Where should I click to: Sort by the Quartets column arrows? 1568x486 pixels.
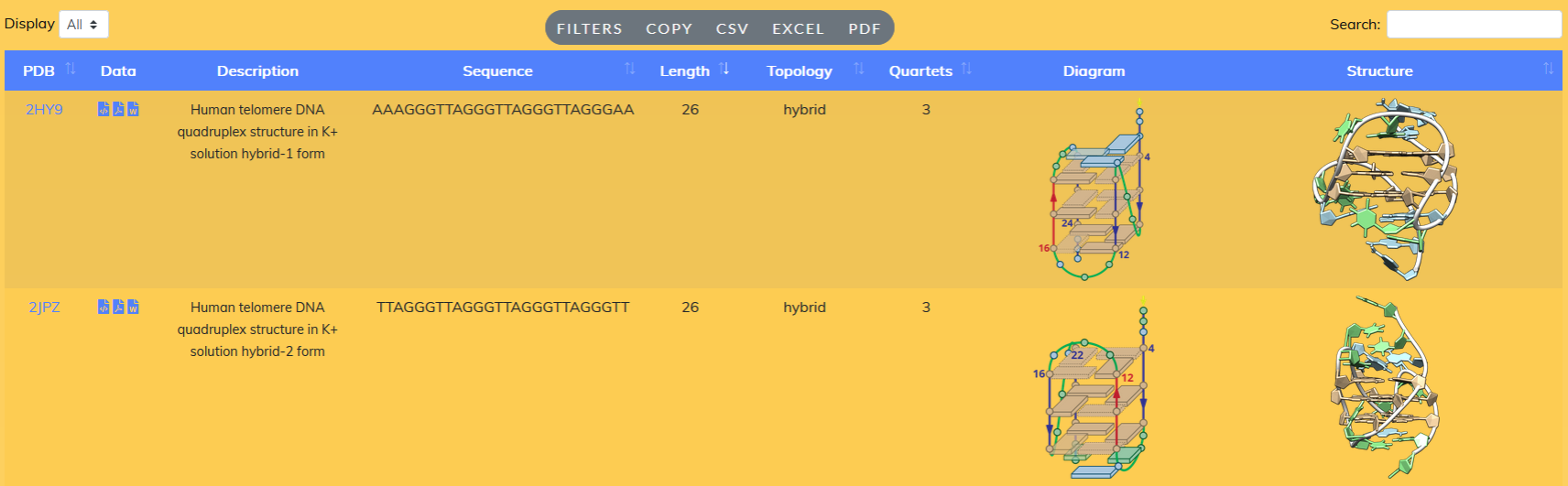coord(966,70)
